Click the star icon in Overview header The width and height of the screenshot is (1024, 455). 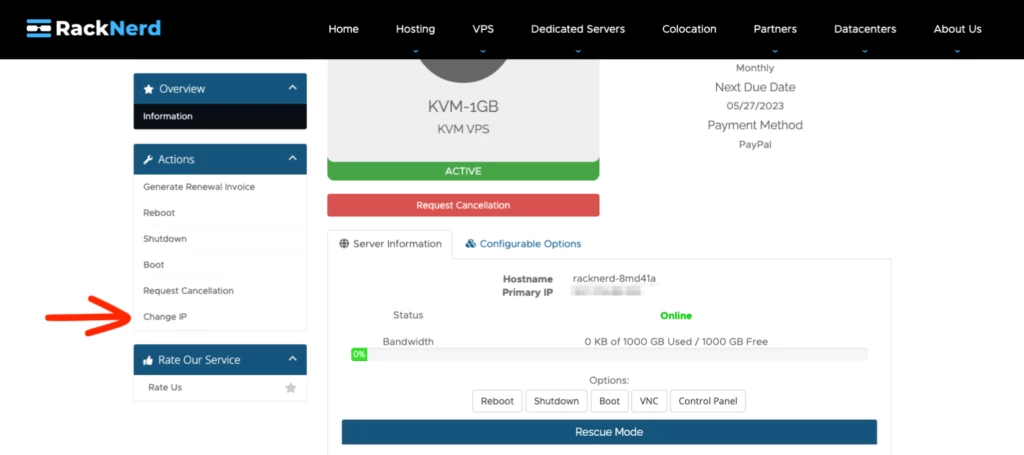tap(148, 89)
